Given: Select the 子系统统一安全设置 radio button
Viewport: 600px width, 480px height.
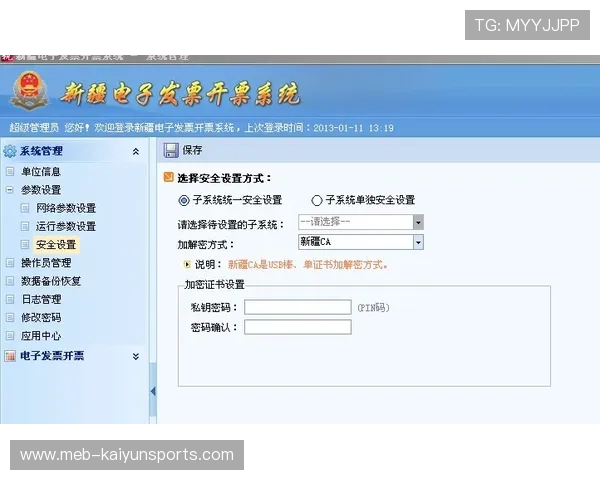Looking at the screenshot, I should point(184,200).
